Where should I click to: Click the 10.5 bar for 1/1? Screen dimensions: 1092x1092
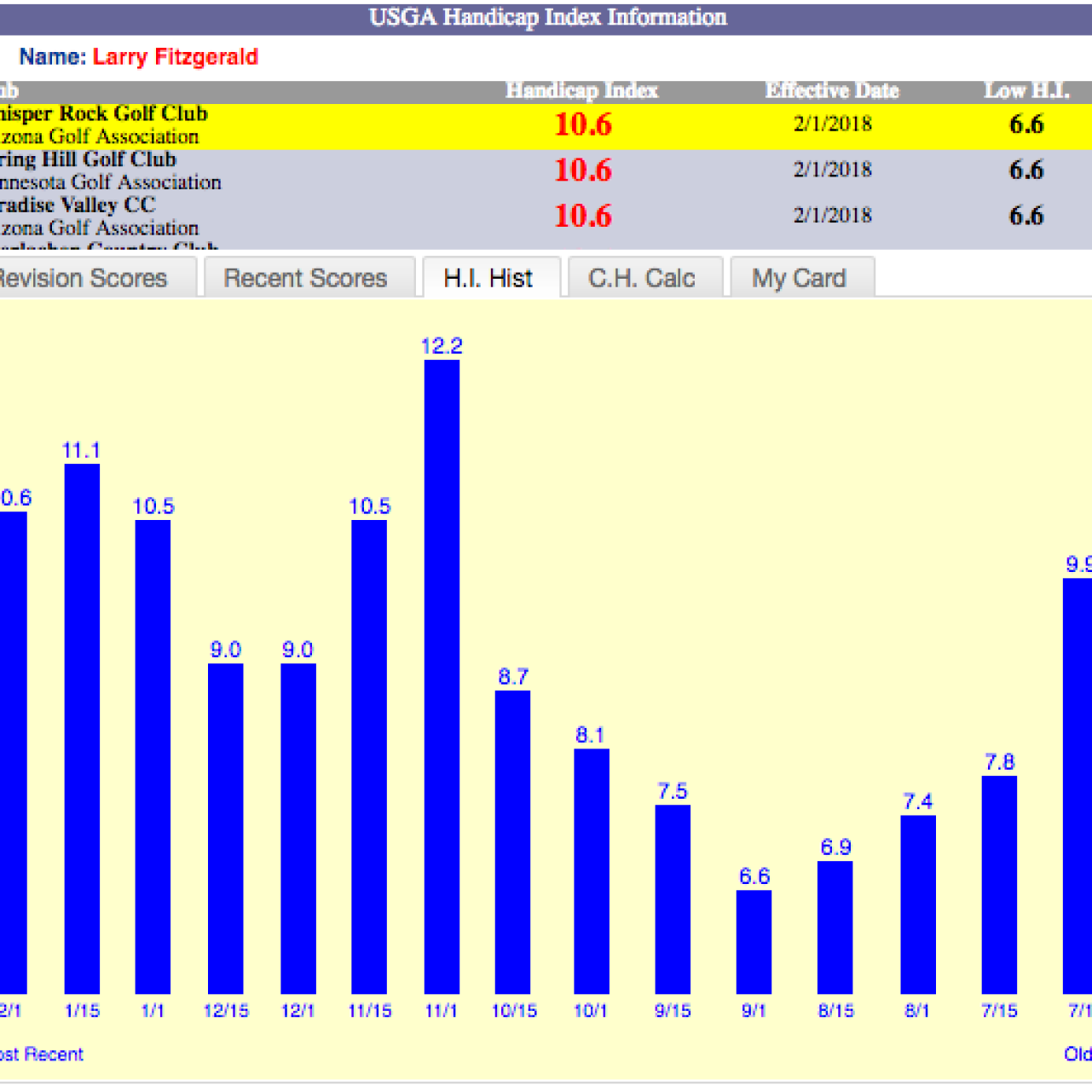tap(153, 757)
